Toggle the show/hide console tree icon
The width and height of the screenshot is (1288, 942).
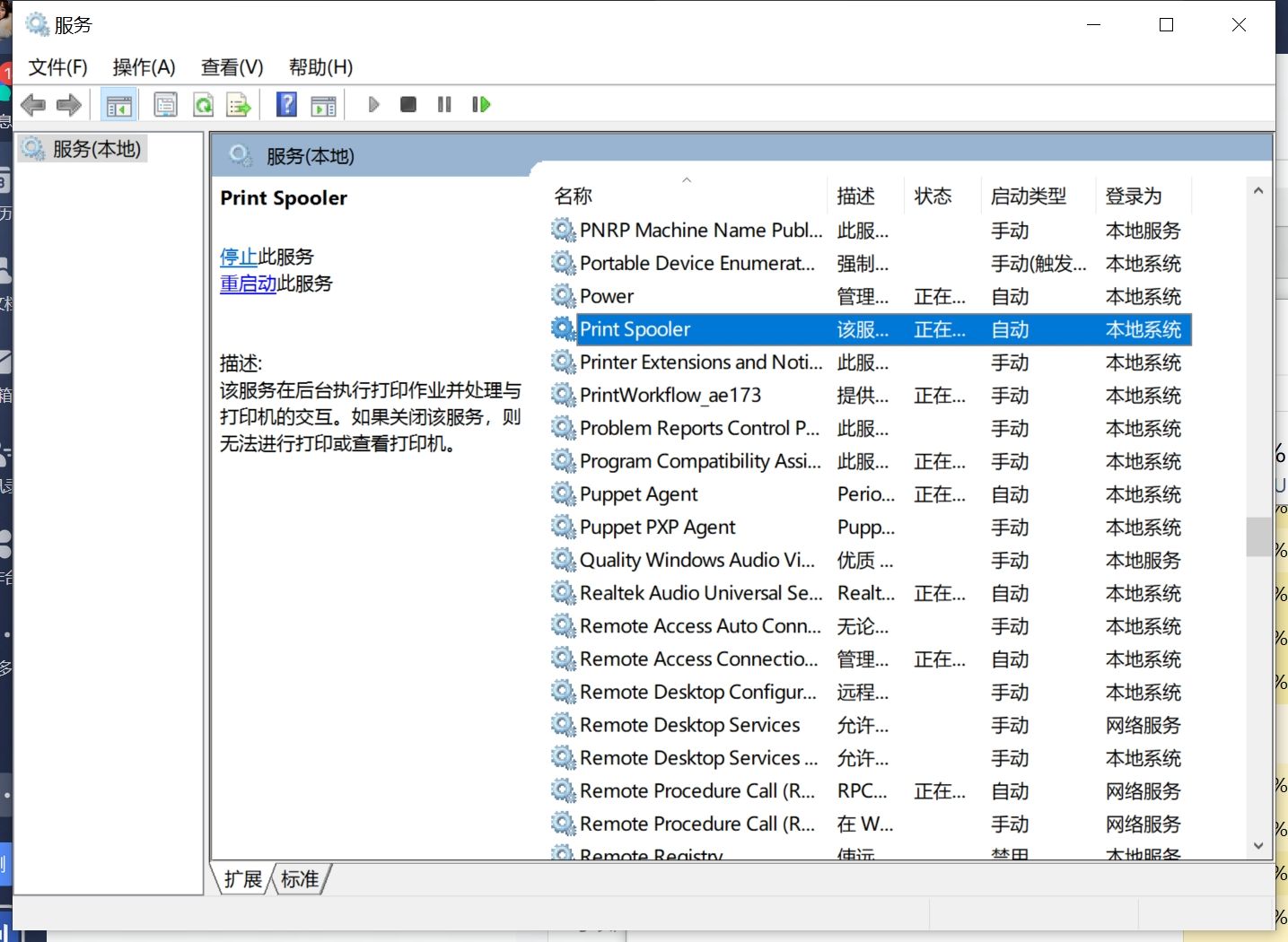coord(118,105)
